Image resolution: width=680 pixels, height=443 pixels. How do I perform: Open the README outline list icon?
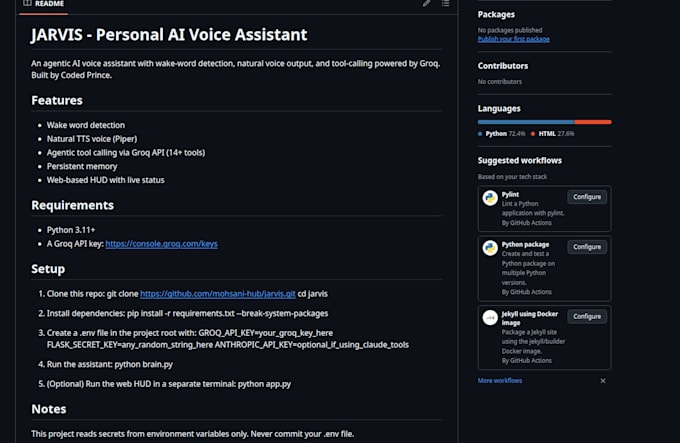coord(445,3)
